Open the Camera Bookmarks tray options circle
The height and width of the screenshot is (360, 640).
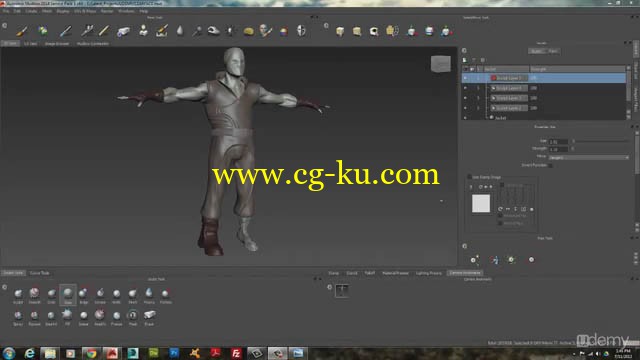pyautogui.click(x=329, y=287)
